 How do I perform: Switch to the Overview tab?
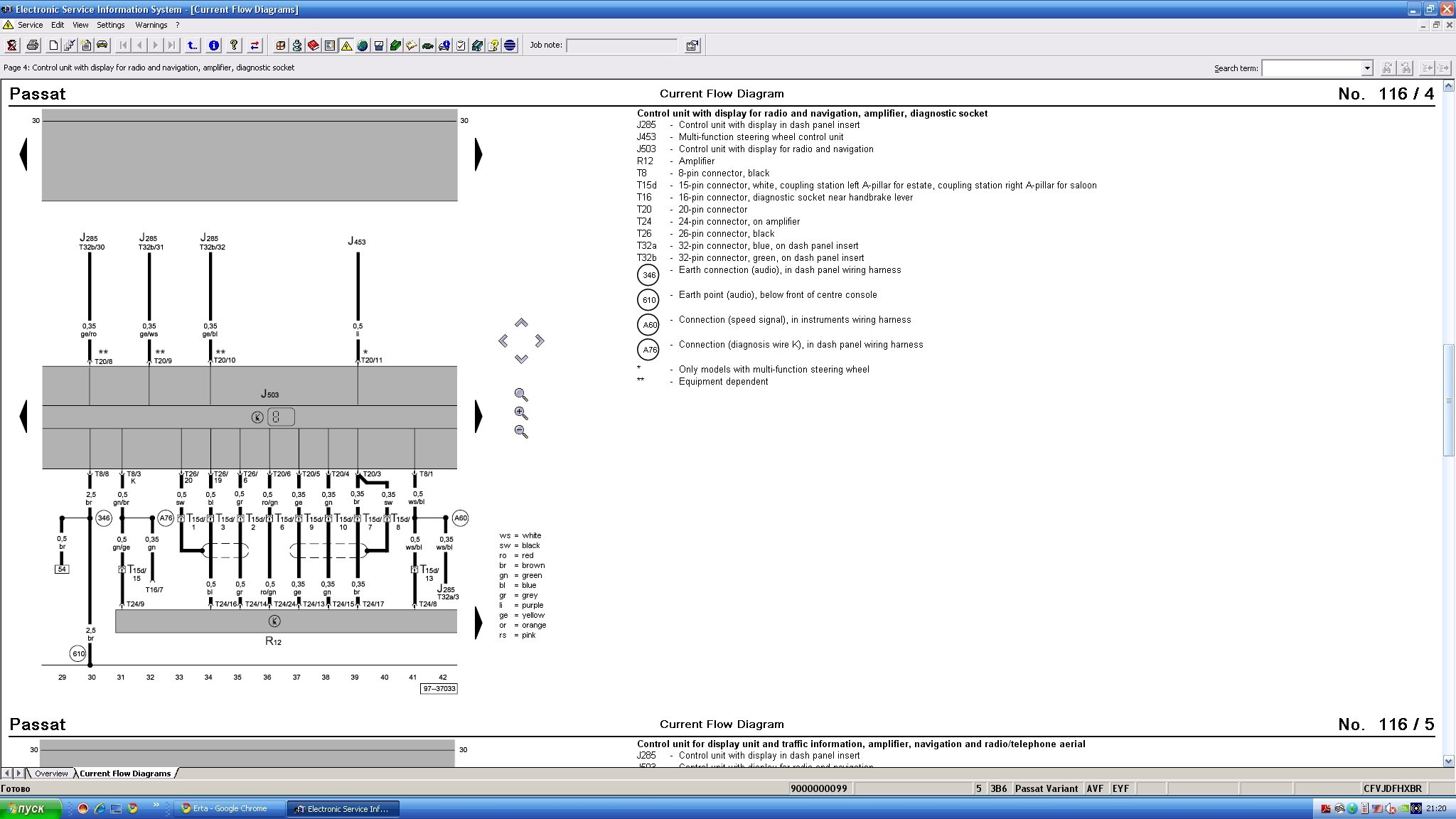pyautogui.click(x=51, y=773)
